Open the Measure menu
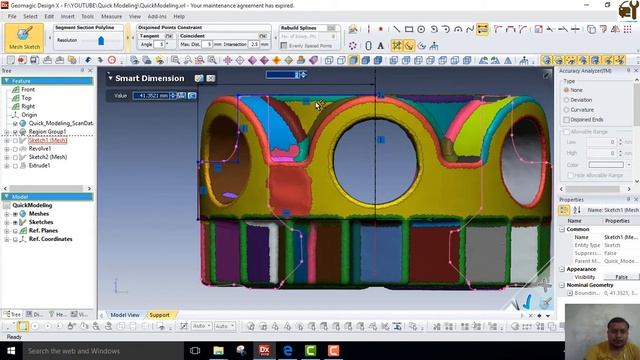640x360 pixels. (111, 16)
